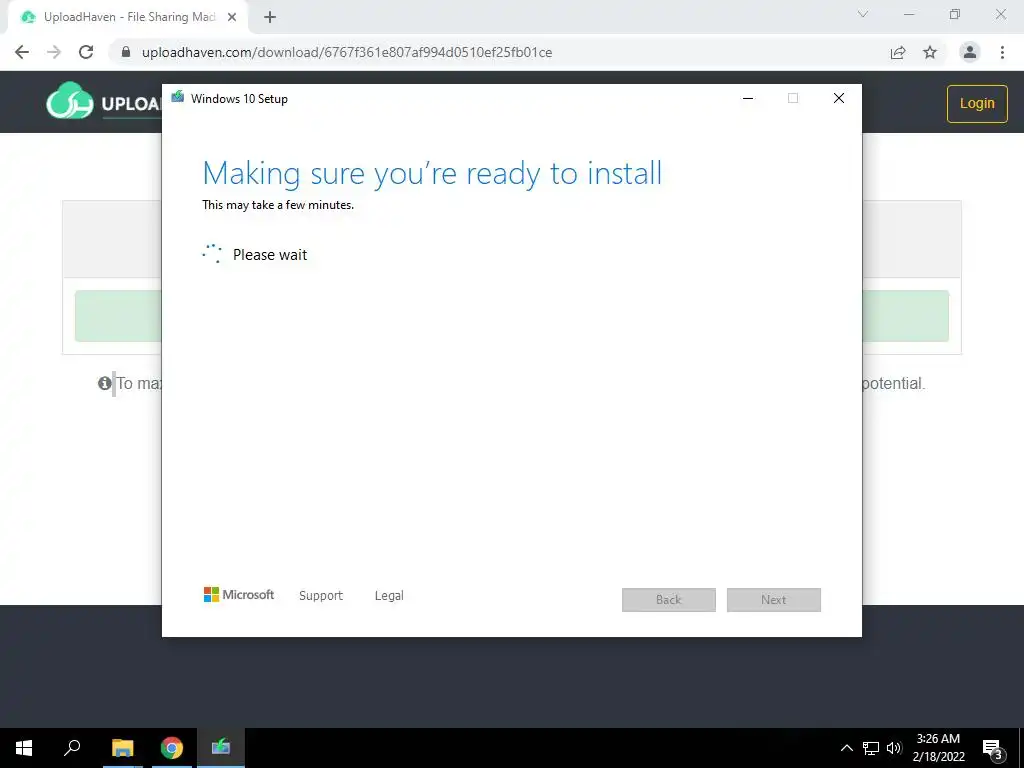This screenshot has height=768, width=1024.
Task: Open Chrome tab search chevron
Action: coord(863,14)
